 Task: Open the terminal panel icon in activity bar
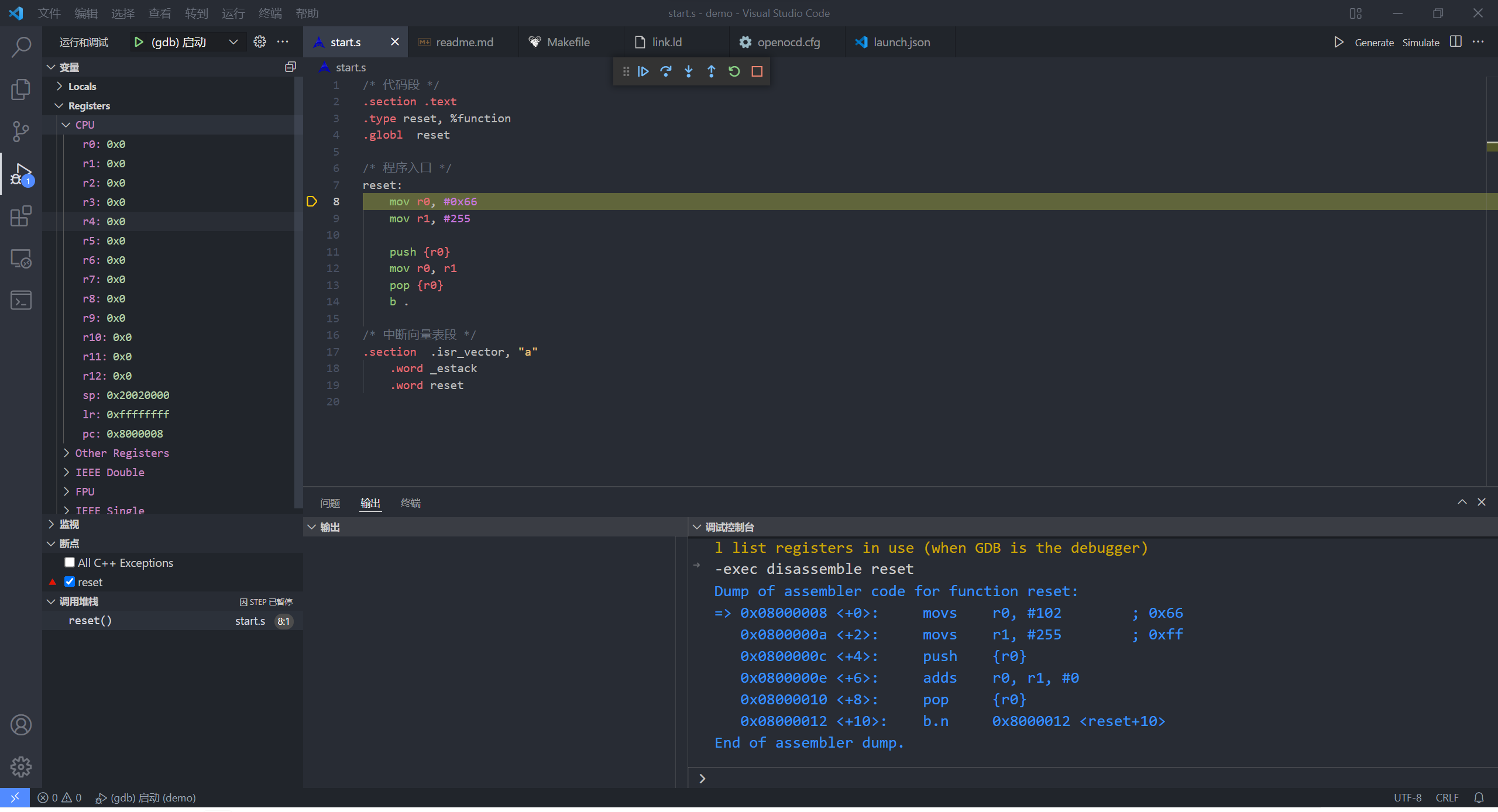(x=21, y=301)
